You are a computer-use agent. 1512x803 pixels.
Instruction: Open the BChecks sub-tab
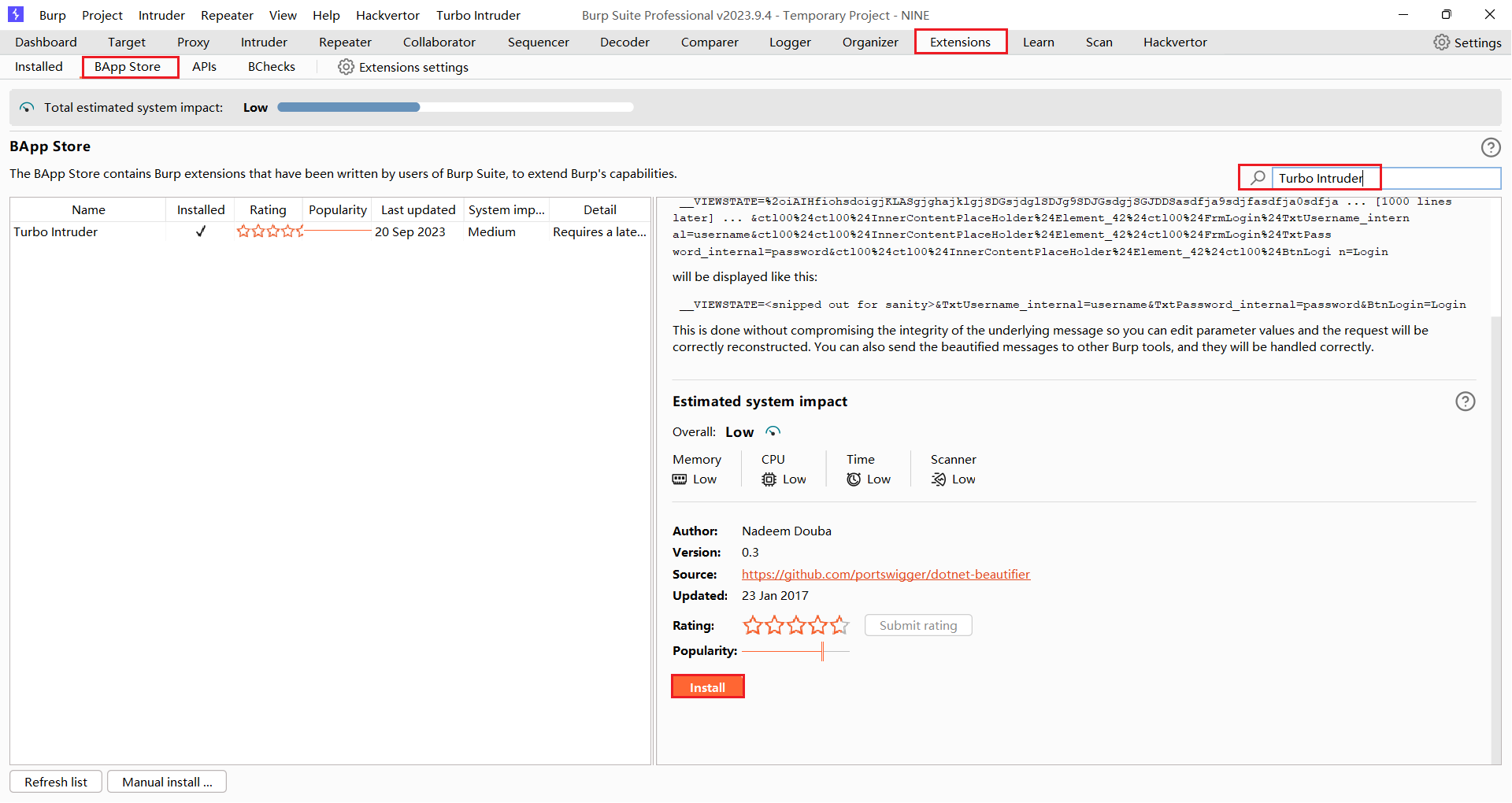271,67
